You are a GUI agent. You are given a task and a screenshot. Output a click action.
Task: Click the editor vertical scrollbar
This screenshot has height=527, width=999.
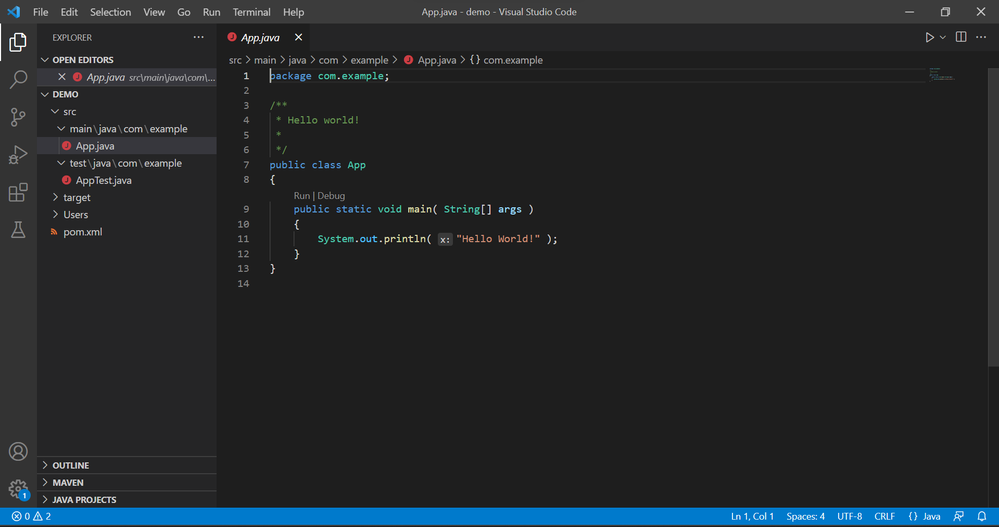pos(993,217)
